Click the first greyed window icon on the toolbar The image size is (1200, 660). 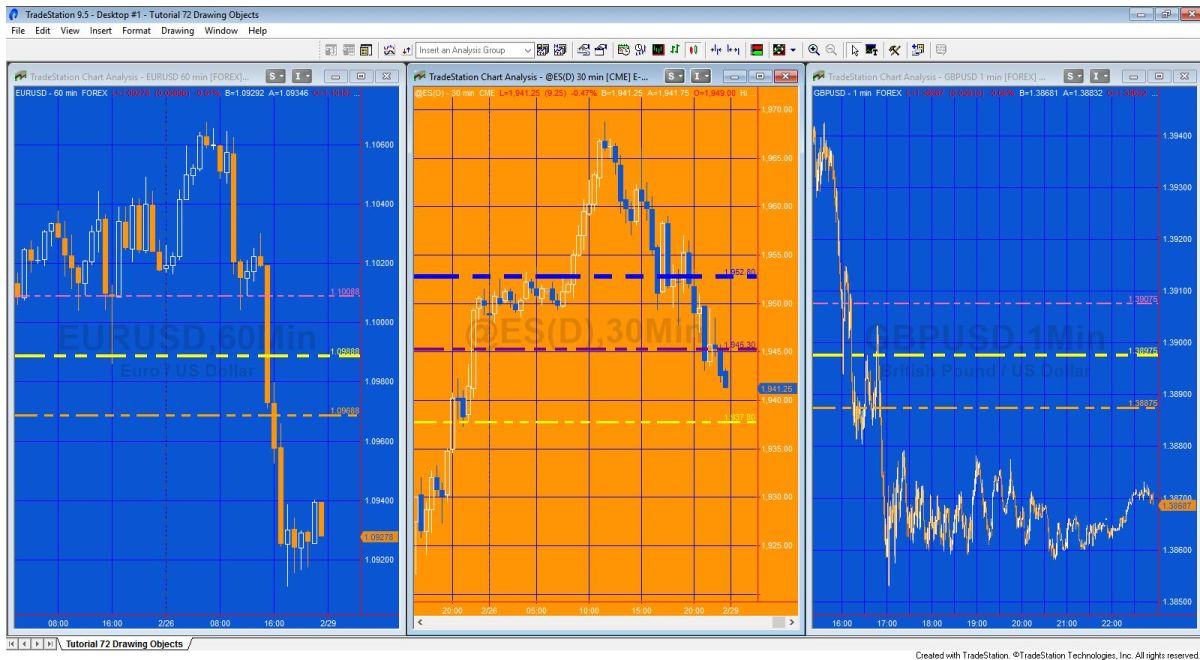click(331, 50)
